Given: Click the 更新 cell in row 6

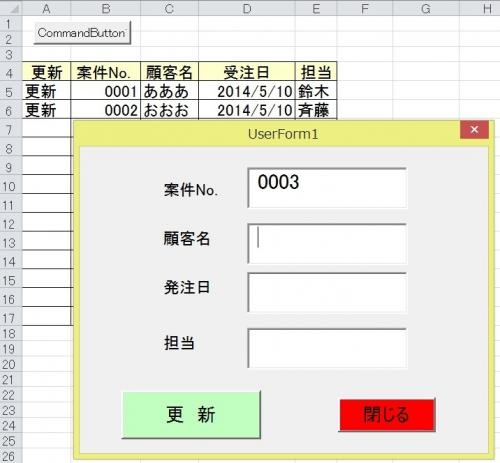Looking at the screenshot, I should pyautogui.click(x=46, y=110).
